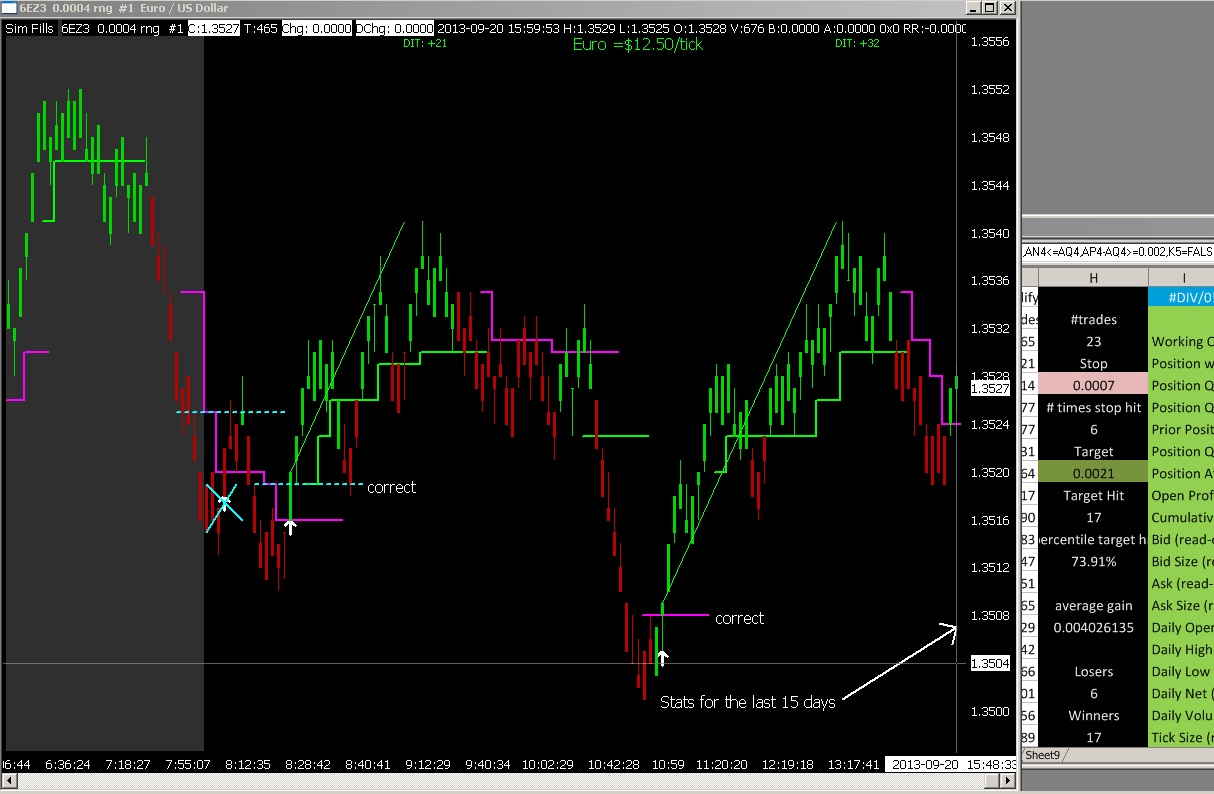Select the DChg: 0.0000 header field
This screenshot has width=1214, height=794.
click(395, 28)
